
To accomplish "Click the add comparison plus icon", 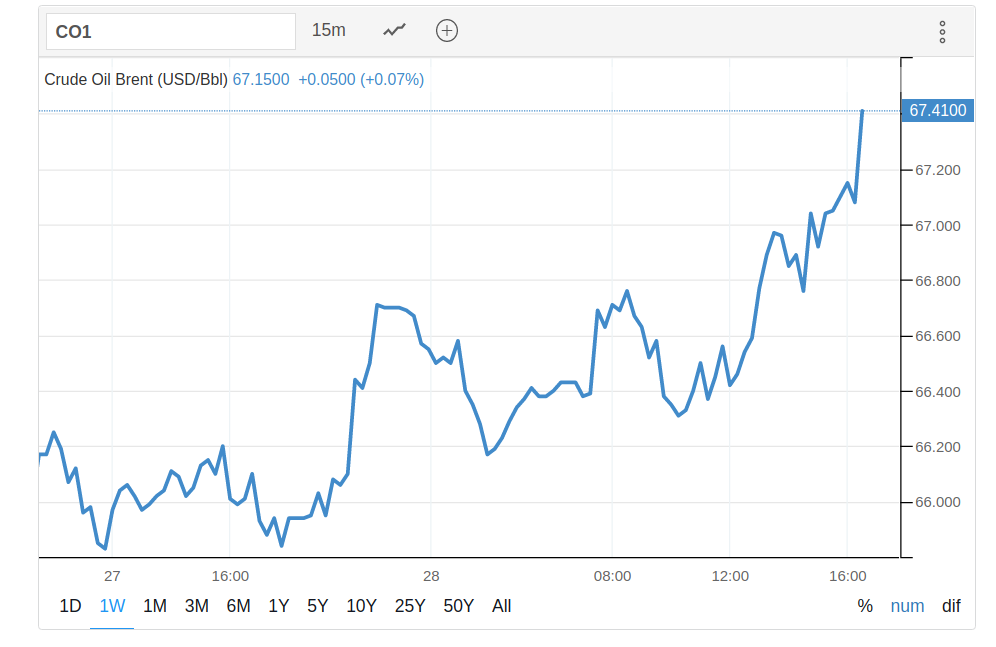I will pos(447,30).
